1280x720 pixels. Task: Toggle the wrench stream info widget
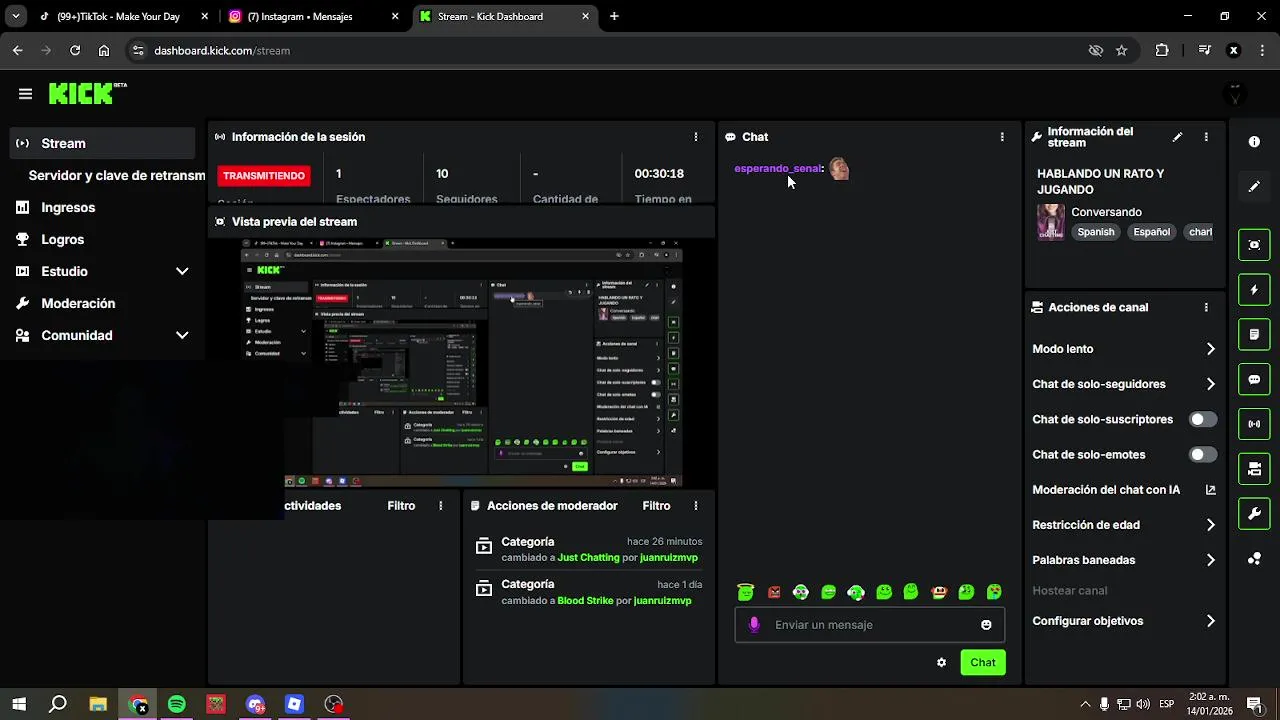tap(1254, 514)
